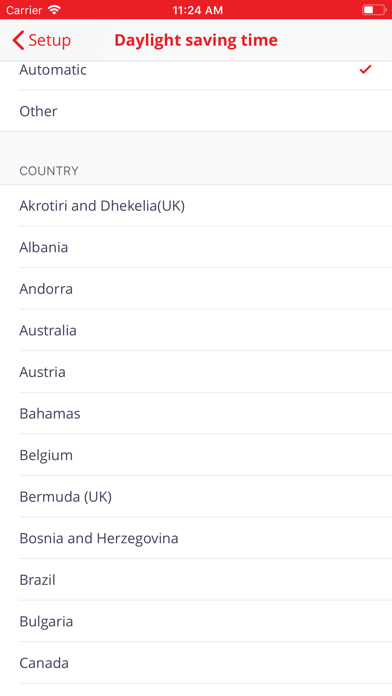The height and width of the screenshot is (696, 392).
Task: Select Andorra in the country list
Action: pyautogui.click(x=196, y=289)
